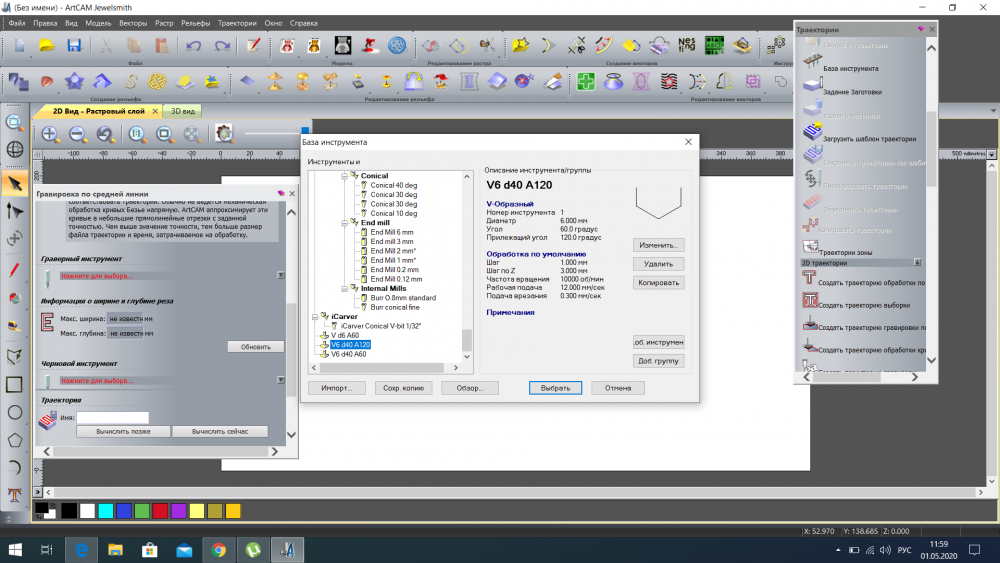Click the Изменить... button
1000x563 pixels.
coord(658,245)
